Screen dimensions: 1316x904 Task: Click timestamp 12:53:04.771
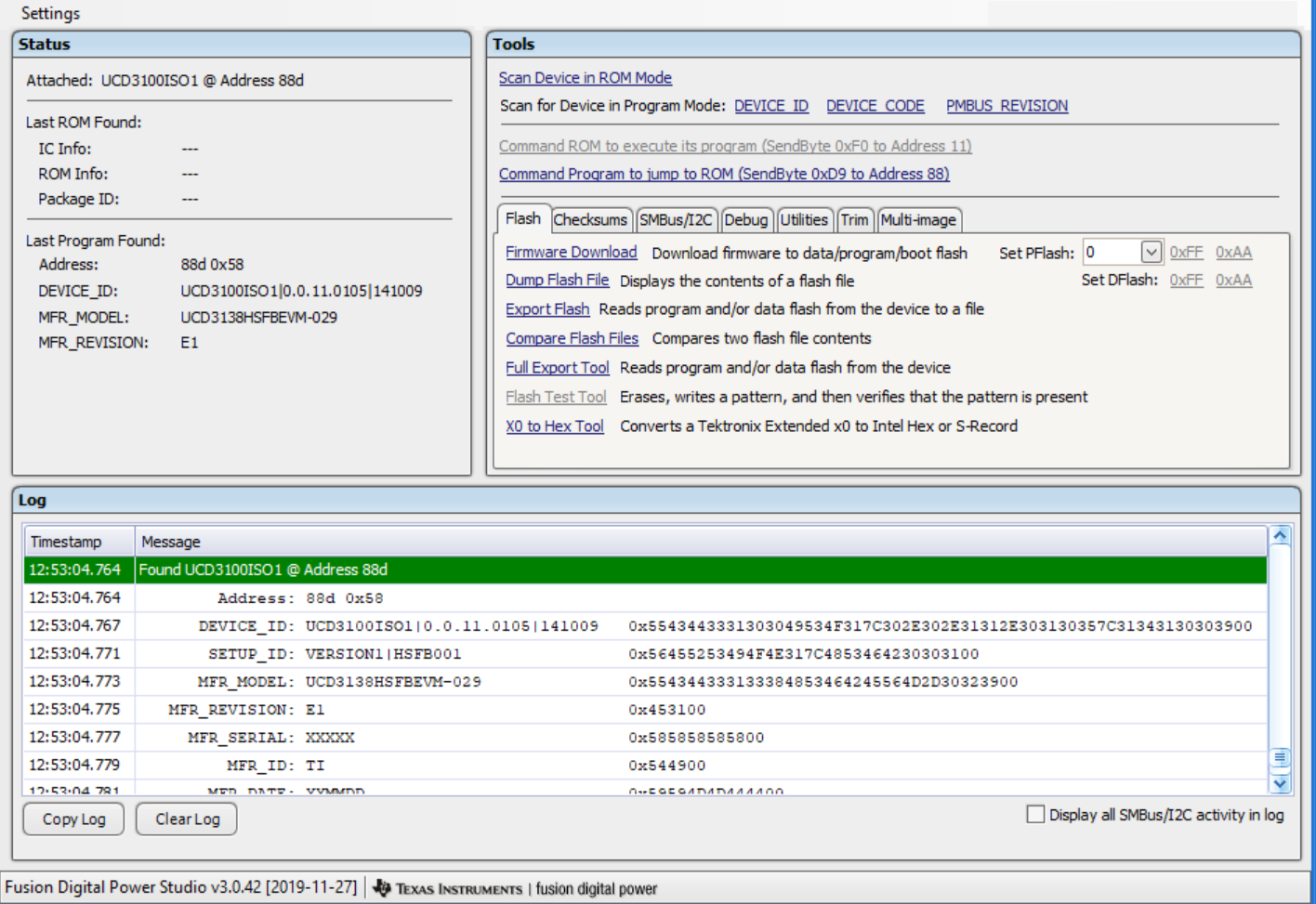click(x=74, y=654)
